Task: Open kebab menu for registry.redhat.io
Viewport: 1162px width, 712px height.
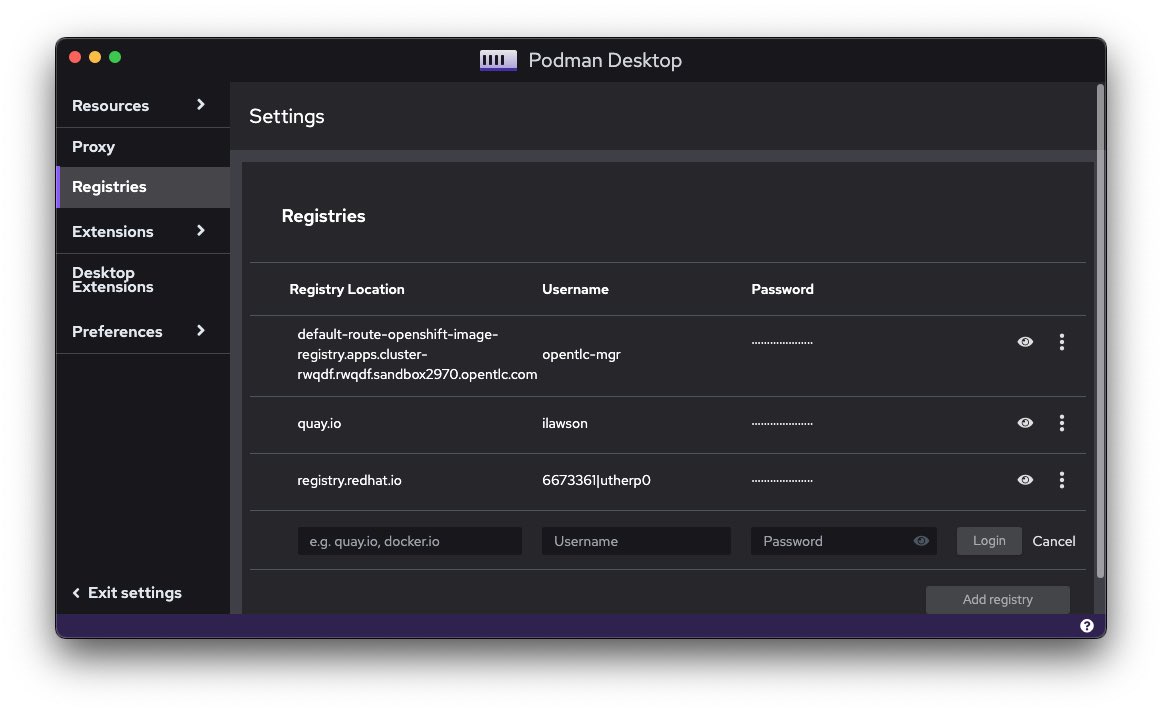Action: tap(1061, 480)
